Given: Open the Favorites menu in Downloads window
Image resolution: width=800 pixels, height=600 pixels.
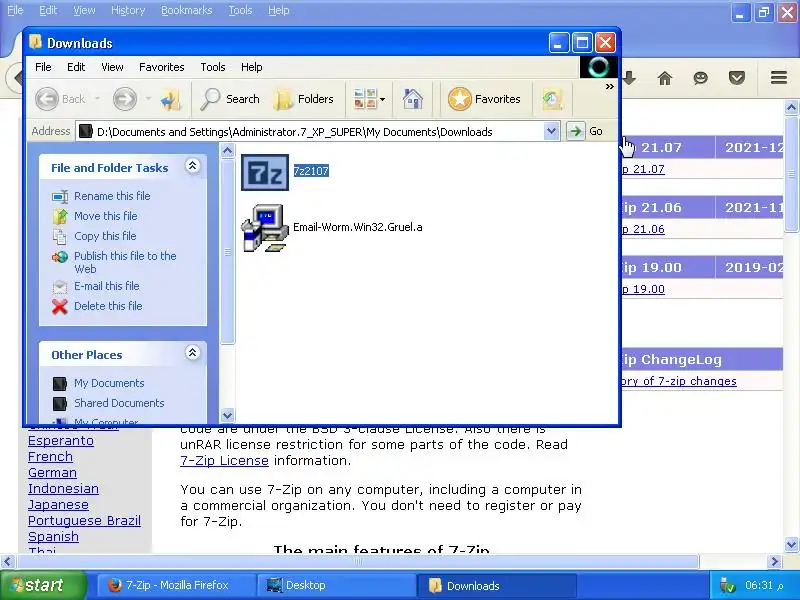Looking at the screenshot, I should (162, 67).
